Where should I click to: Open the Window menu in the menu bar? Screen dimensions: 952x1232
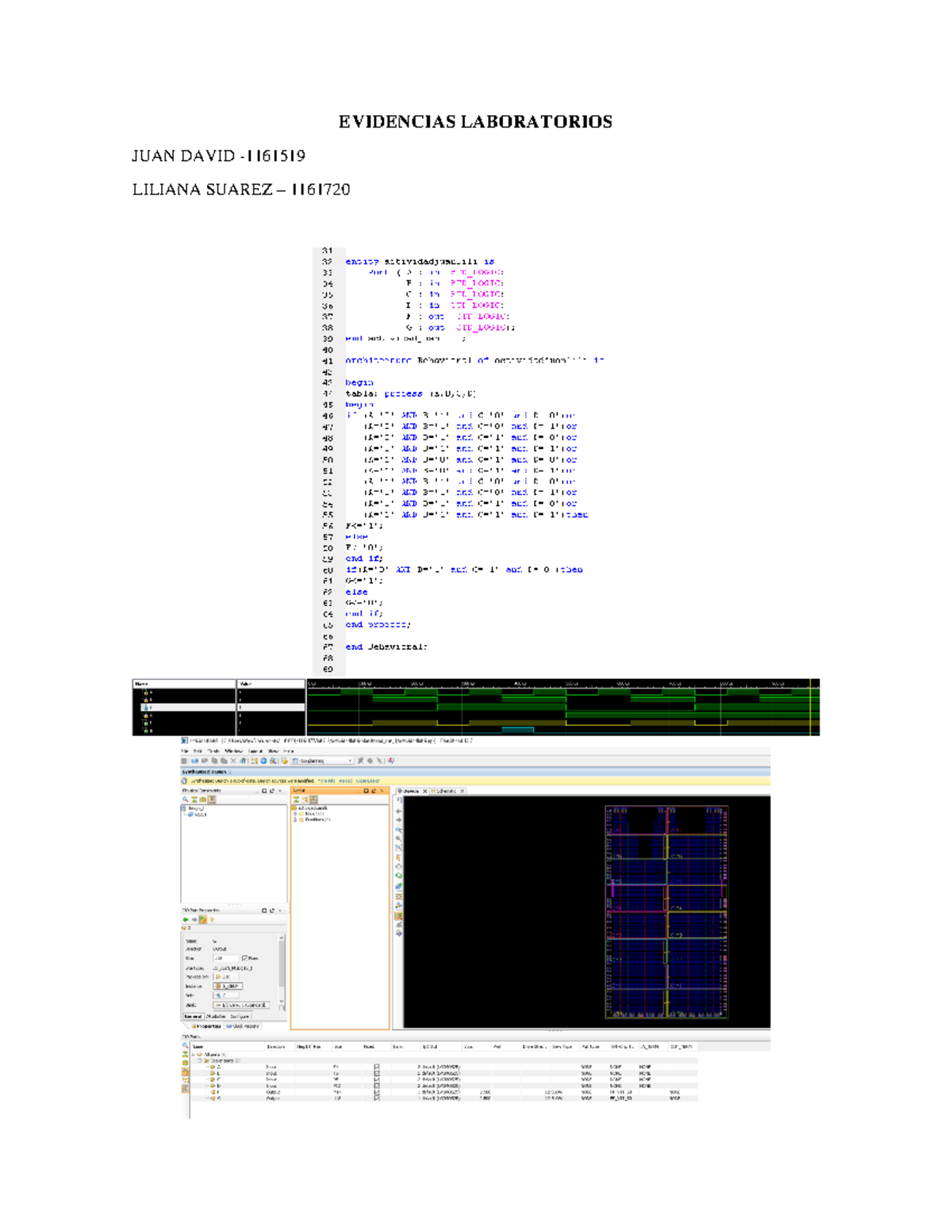click(233, 750)
